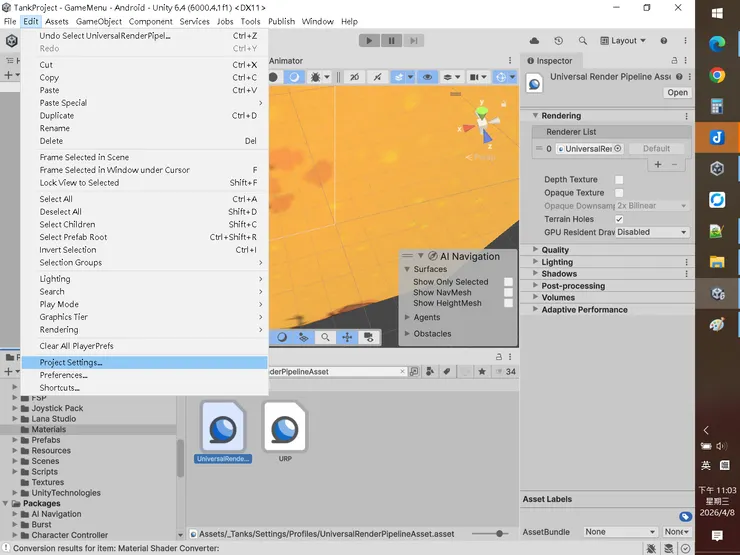This screenshot has width=740, height=555.
Task: Select Clear All PlayerPrefs menu item
Action: coord(144,346)
